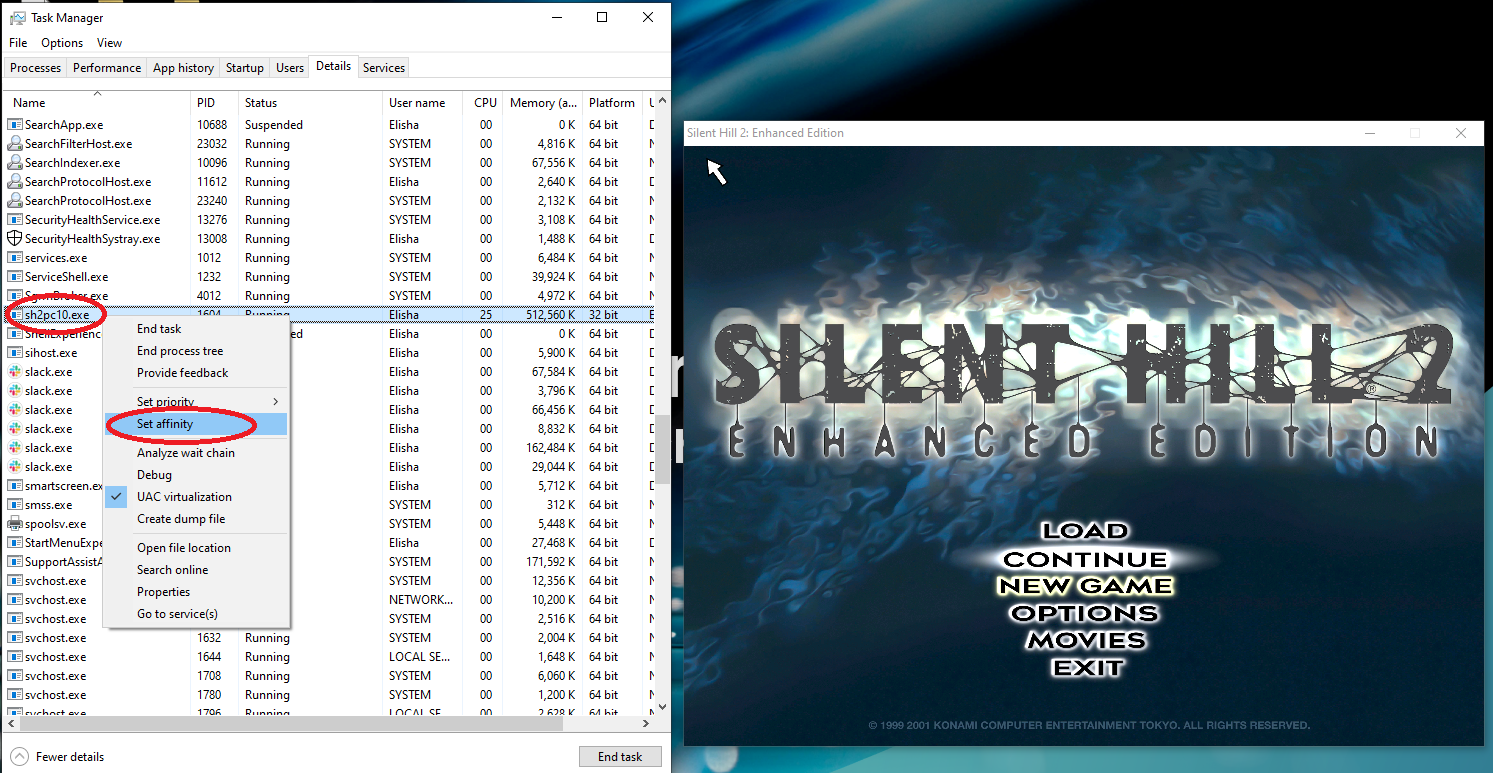The height and width of the screenshot is (773, 1493).
Task: Click the SearchFilterHost.exe process icon
Action: 15,144
